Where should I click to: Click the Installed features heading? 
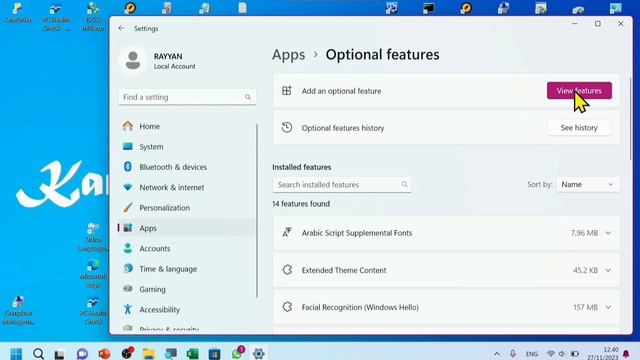[301, 167]
